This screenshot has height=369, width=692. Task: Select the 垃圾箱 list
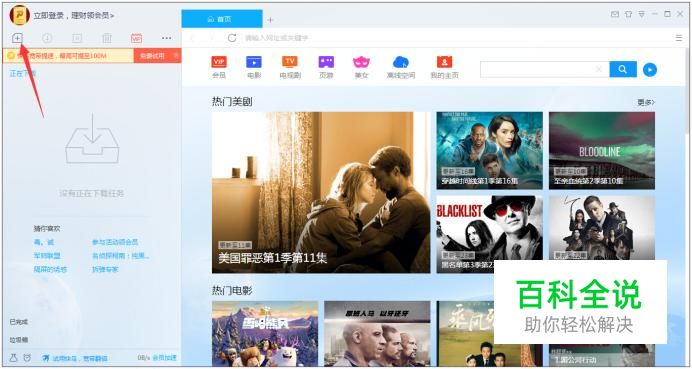(19, 340)
